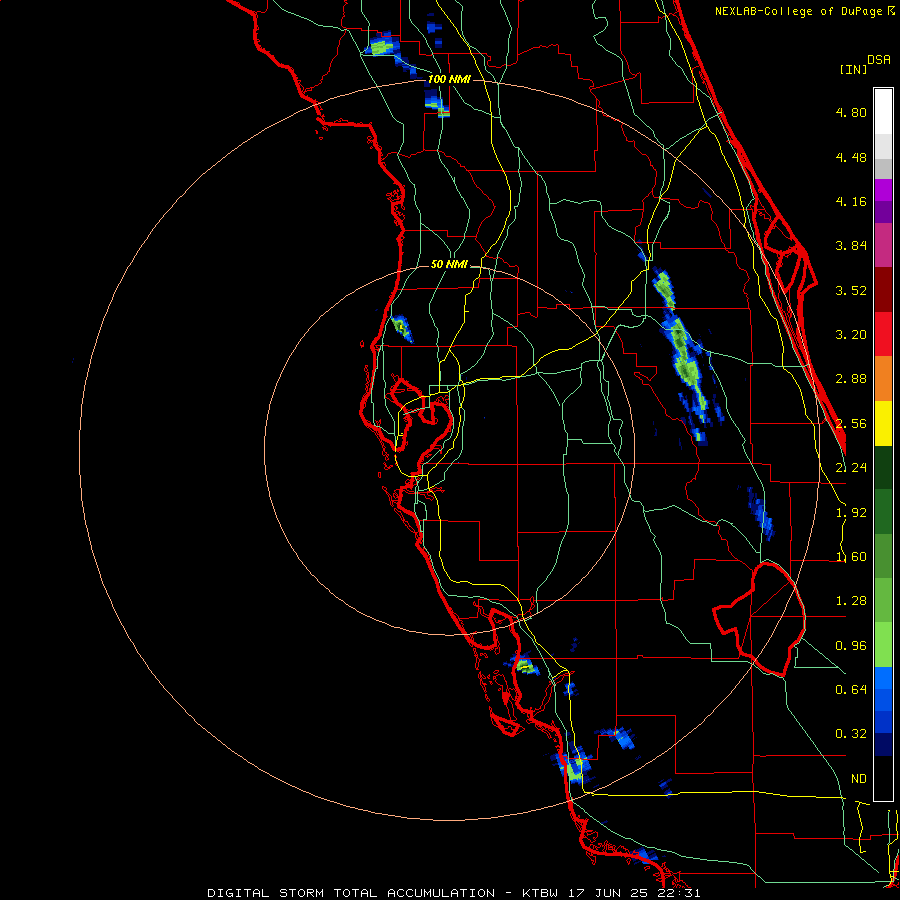The image size is (900, 900).
Task: Click the 50 NMI range ring label
Action: coord(449,264)
